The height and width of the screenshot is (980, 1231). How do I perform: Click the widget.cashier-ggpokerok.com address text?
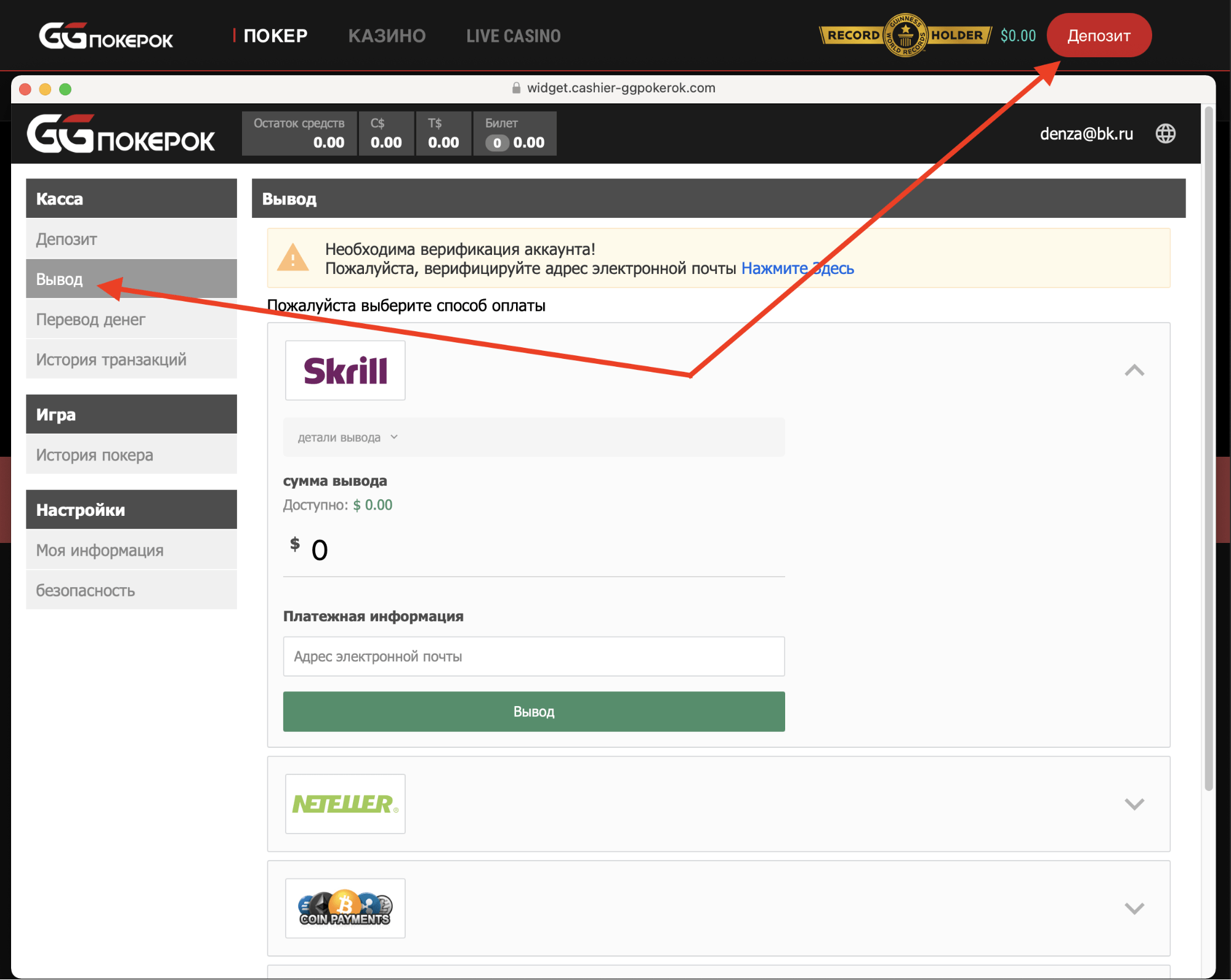[x=621, y=88]
